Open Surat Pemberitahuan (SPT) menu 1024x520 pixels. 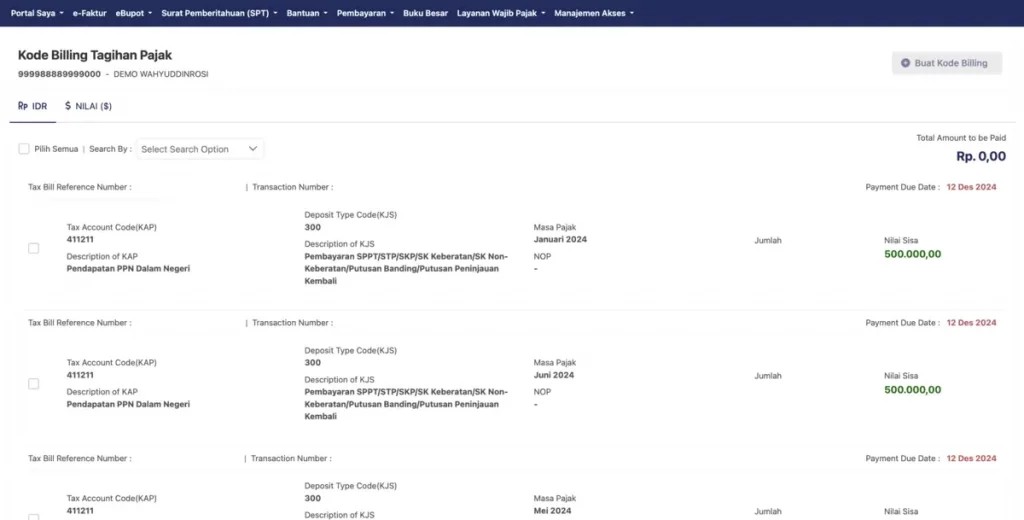(x=218, y=13)
